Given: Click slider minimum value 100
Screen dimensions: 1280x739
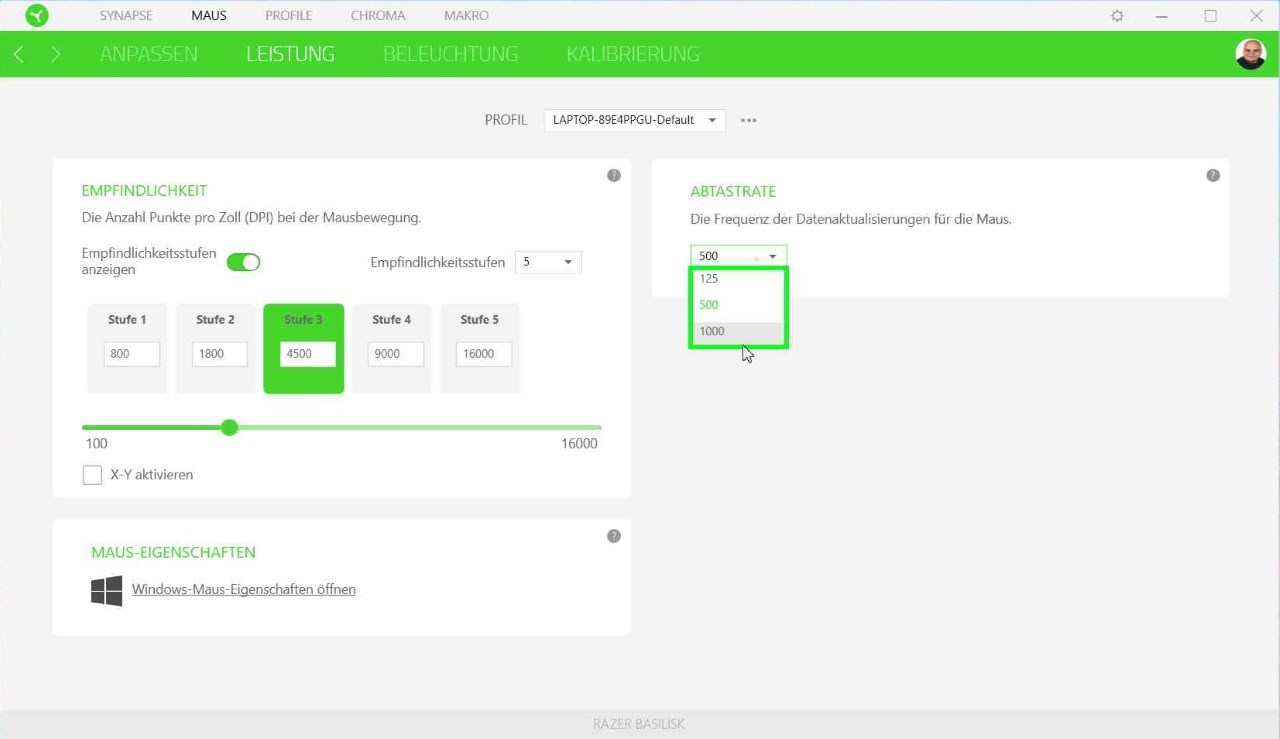Looking at the screenshot, I should (x=97, y=444).
